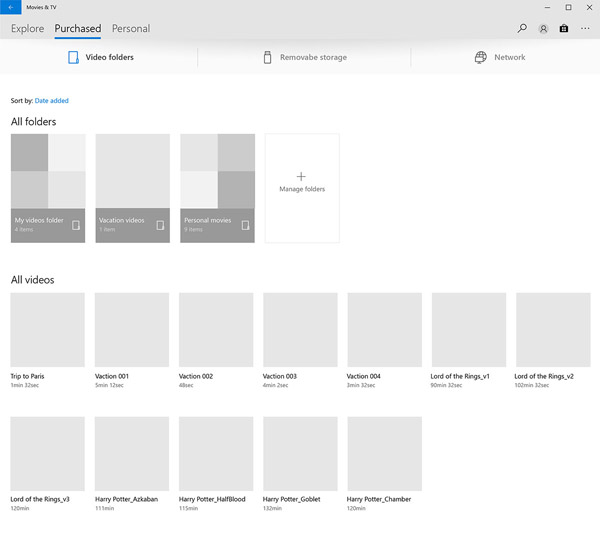Click the Manage folders label

(x=302, y=189)
